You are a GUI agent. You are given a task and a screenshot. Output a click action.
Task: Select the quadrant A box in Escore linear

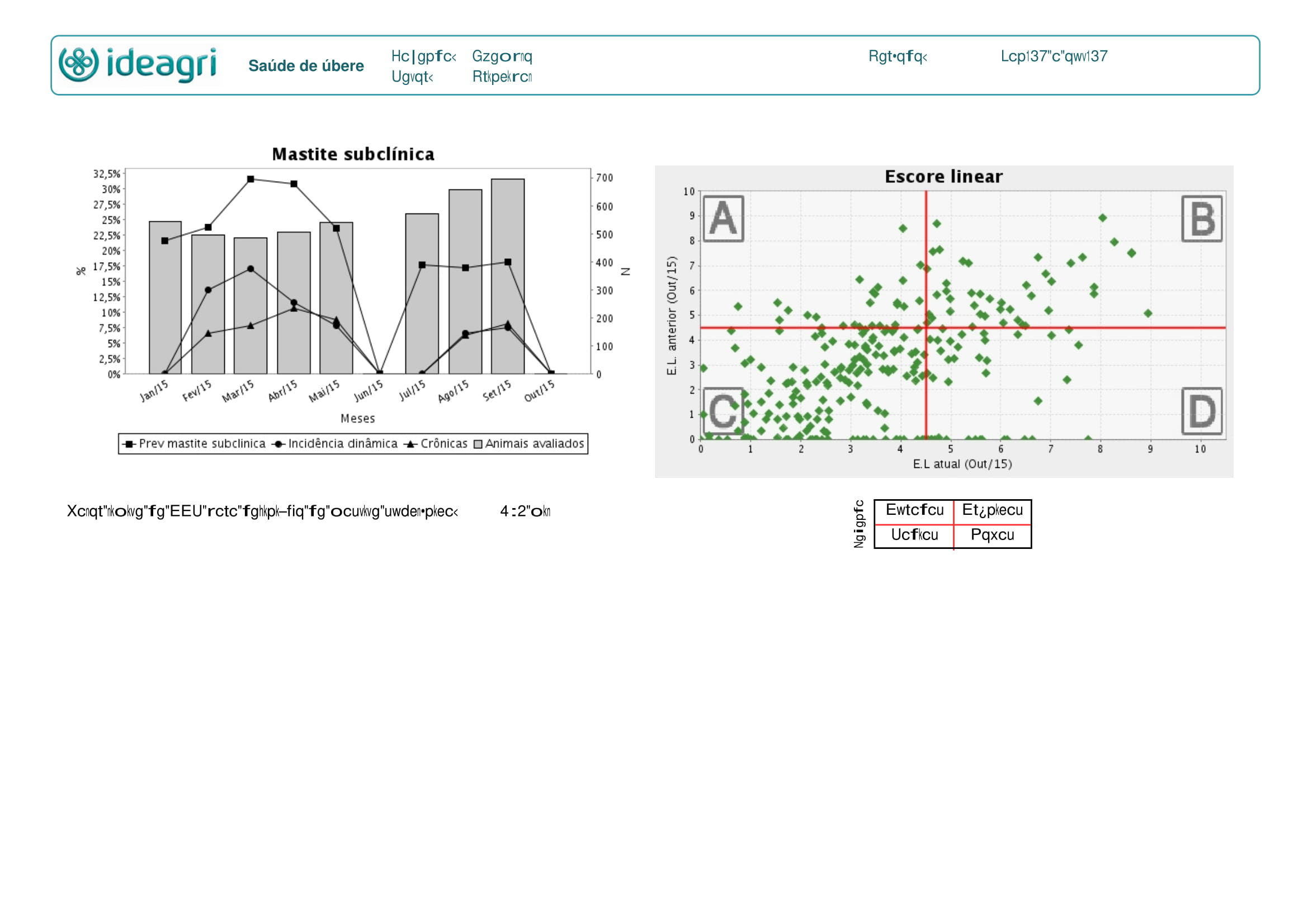click(724, 219)
